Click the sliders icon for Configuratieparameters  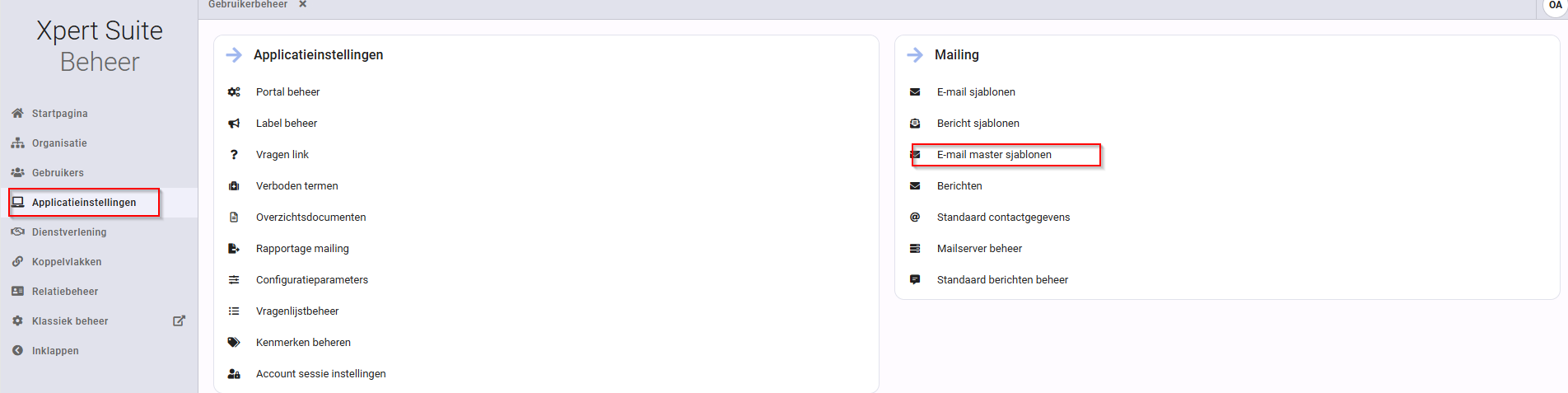pyautogui.click(x=234, y=279)
